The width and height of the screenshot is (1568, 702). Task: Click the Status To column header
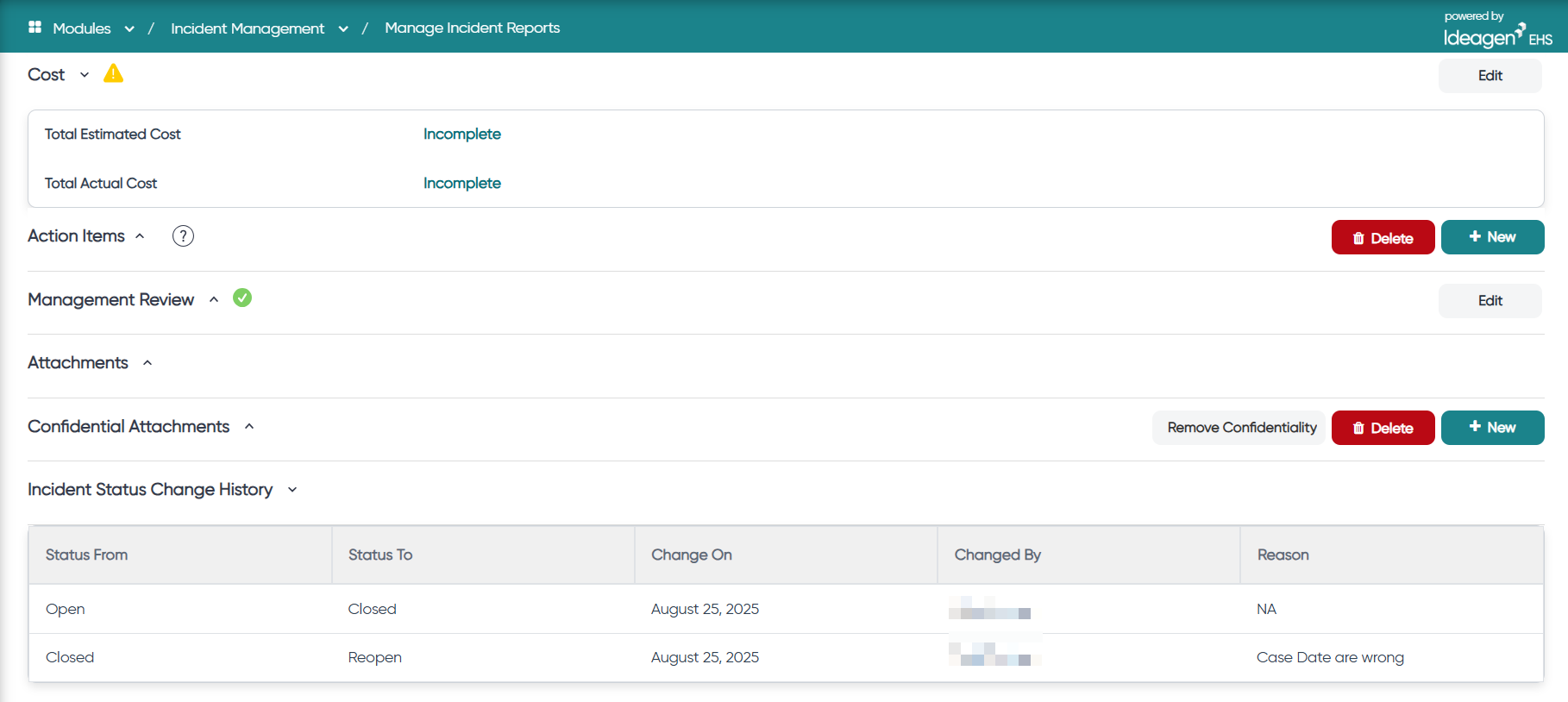pos(483,555)
